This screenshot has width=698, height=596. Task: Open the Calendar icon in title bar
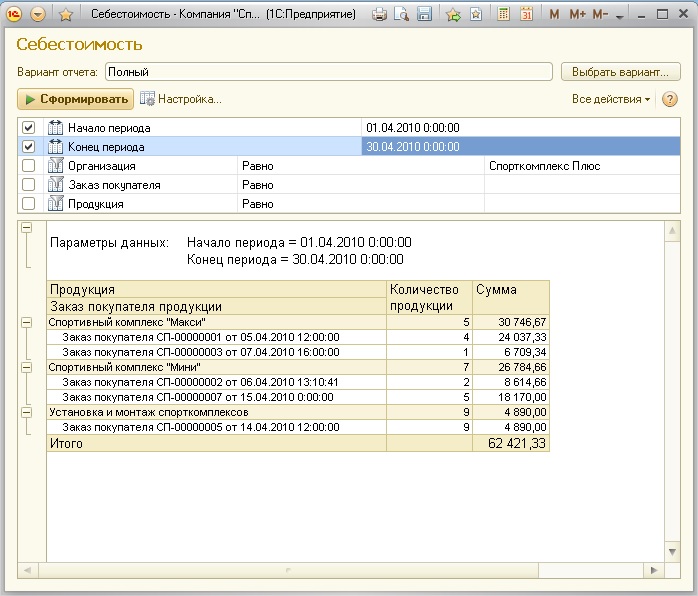point(524,15)
